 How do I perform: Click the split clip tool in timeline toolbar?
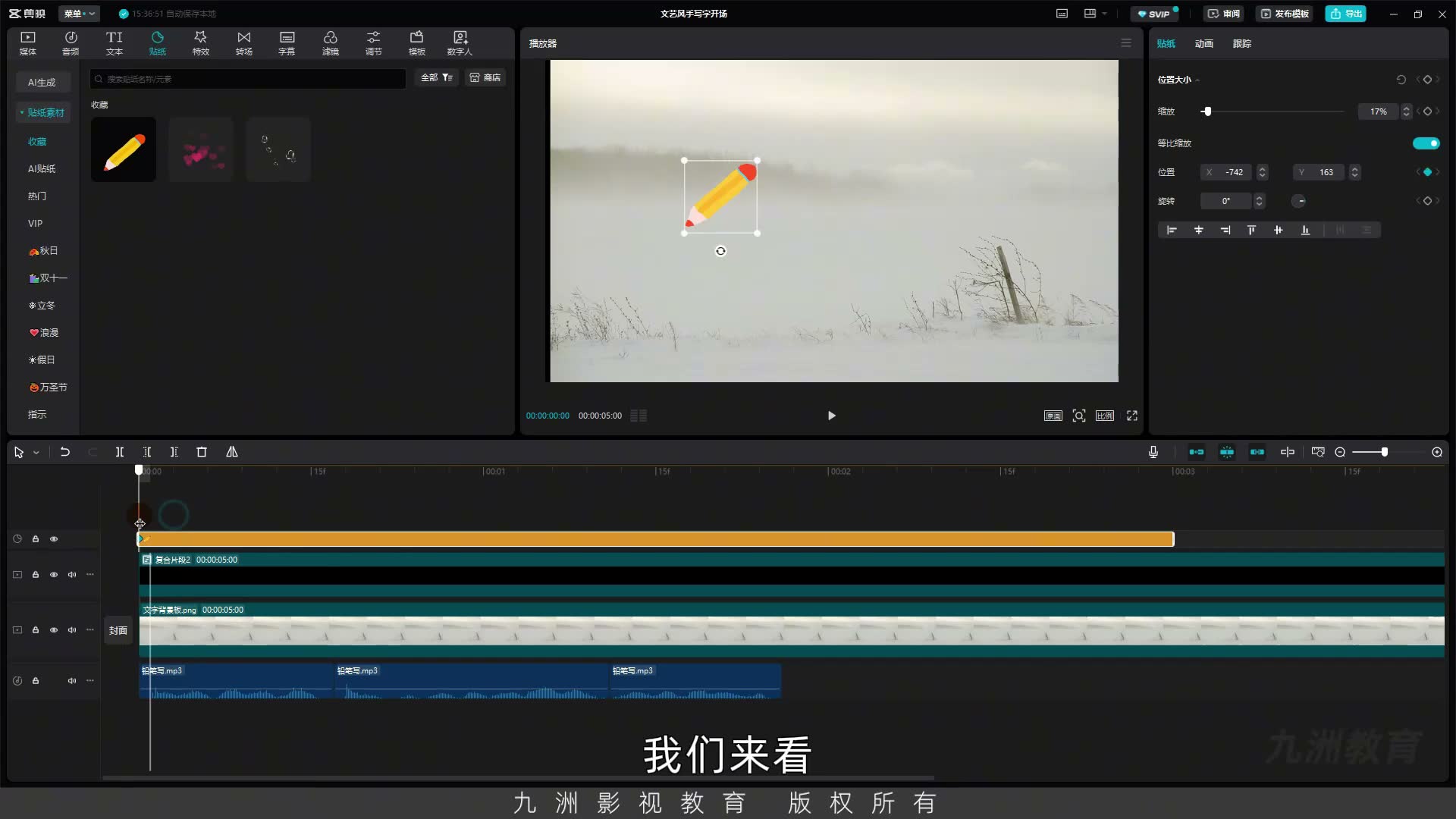[x=119, y=452]
